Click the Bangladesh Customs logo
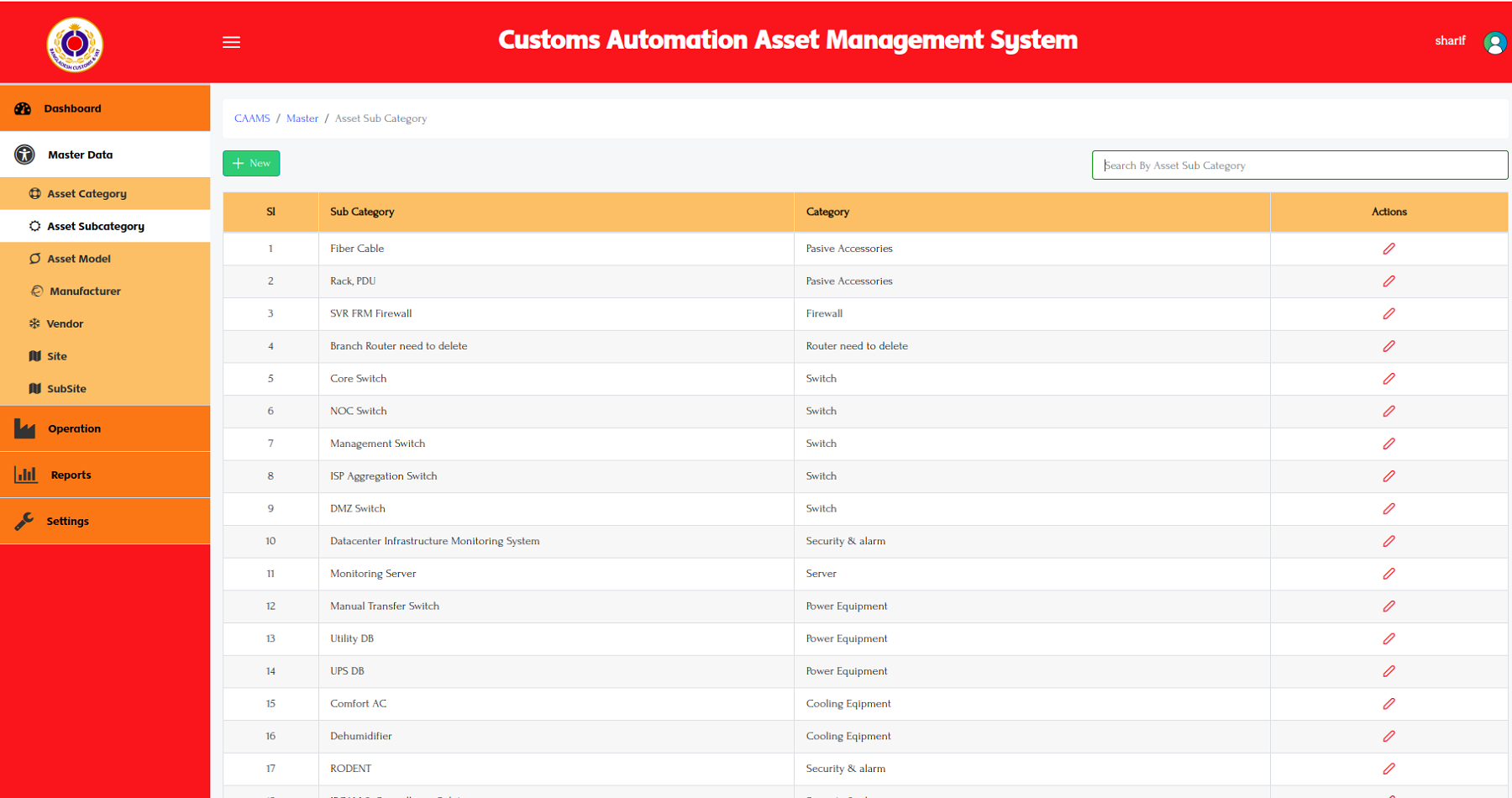Screen dimensions: 1512x798 click(75, 45)
